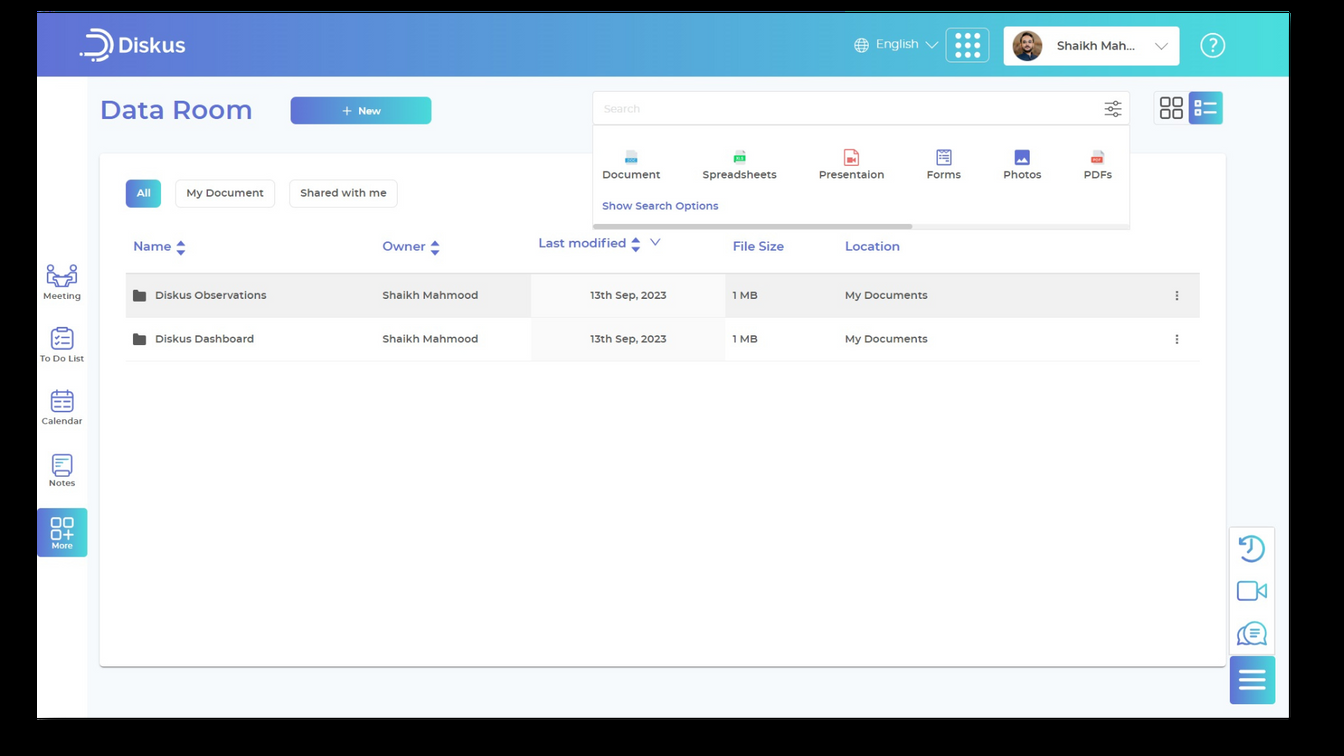Expand the Last modified chevron dropdown
Viewport: 1344px width, 756px height.
pos(655,242)
